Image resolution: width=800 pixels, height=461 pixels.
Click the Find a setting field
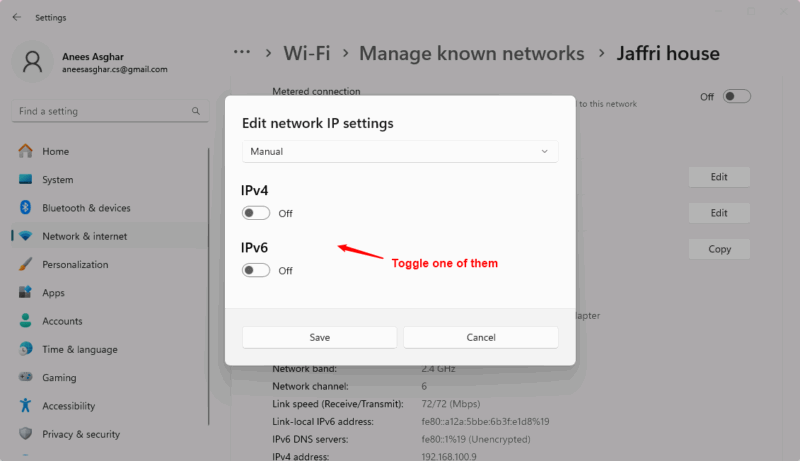tap(110, 111)
